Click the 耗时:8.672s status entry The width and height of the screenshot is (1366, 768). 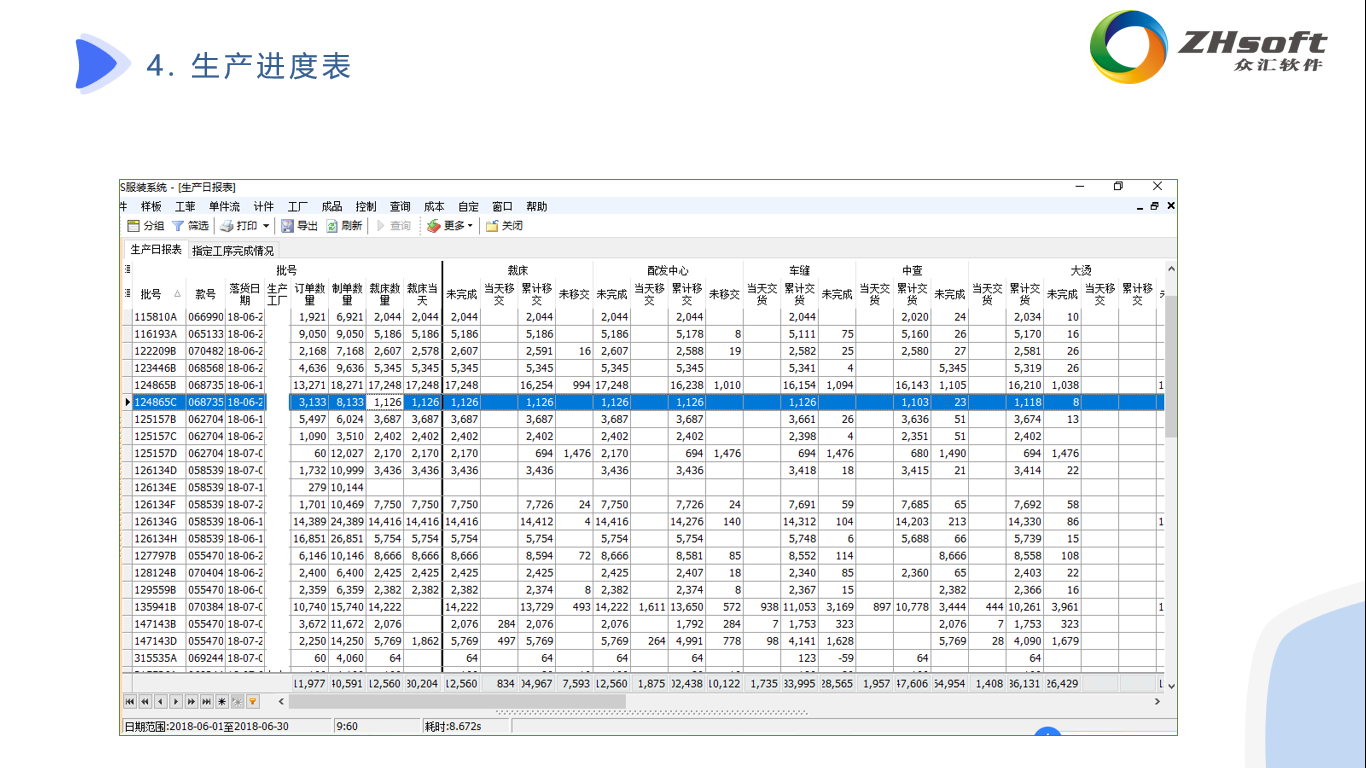click(x=453, y=726)
